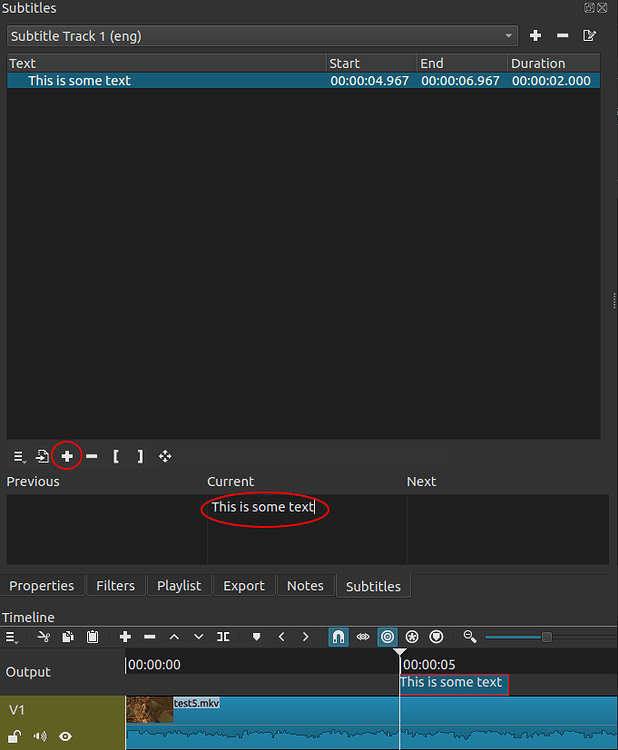The image size is (618, 750).
Task: Click the test5.mkv clip on V1
Action: (x=372, y=722)
